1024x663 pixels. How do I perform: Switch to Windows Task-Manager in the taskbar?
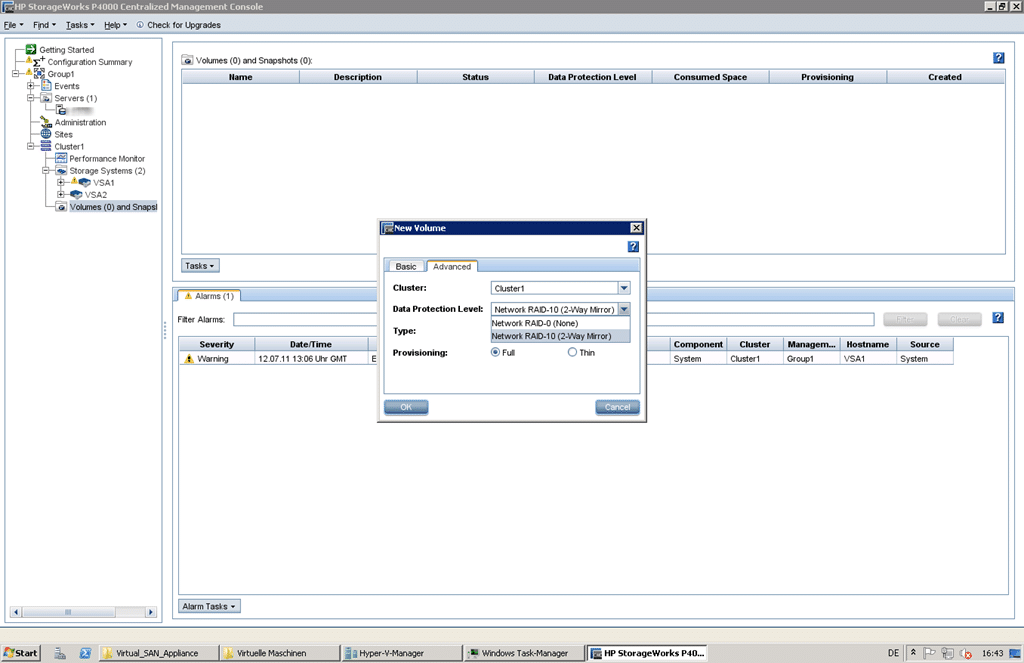(524, 653)
